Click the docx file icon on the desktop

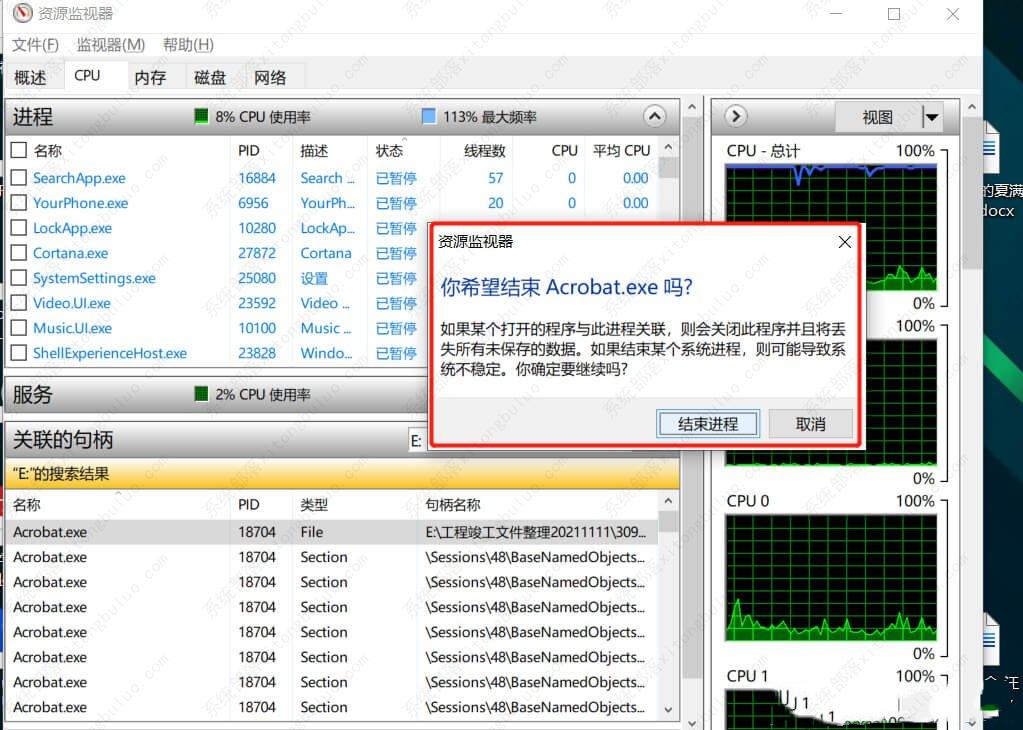[990, 149]
